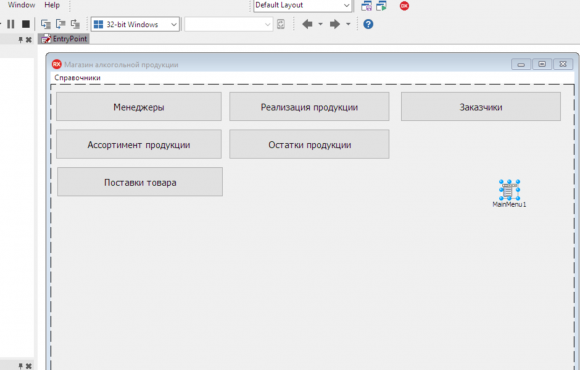Click the blue Help question mark icon
The width and height of the screenshot is (580, 370).
coord(368,24)
